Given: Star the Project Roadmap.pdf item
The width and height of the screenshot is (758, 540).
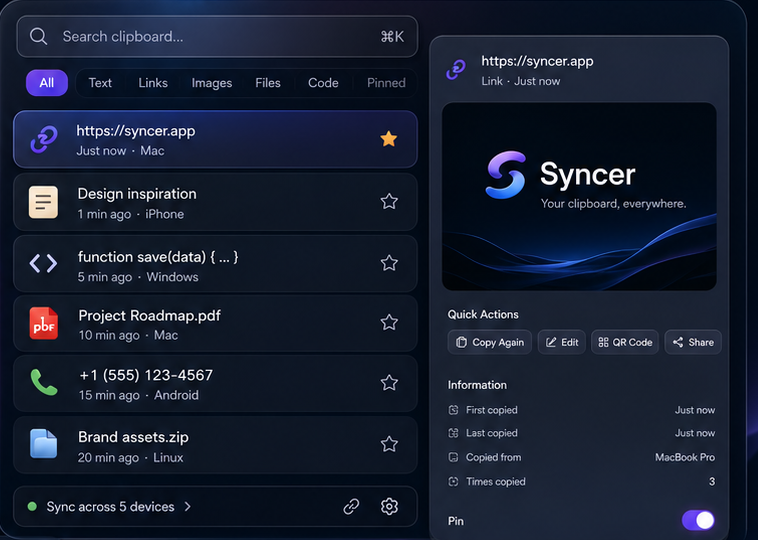Looking at the screenshot, I should tap(389, 322).
